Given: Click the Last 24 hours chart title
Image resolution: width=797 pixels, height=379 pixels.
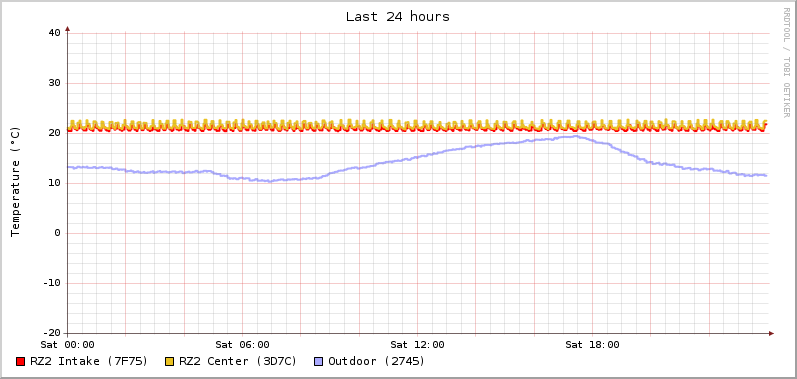Looking at the screenshot, I should (x=398, y=16).
